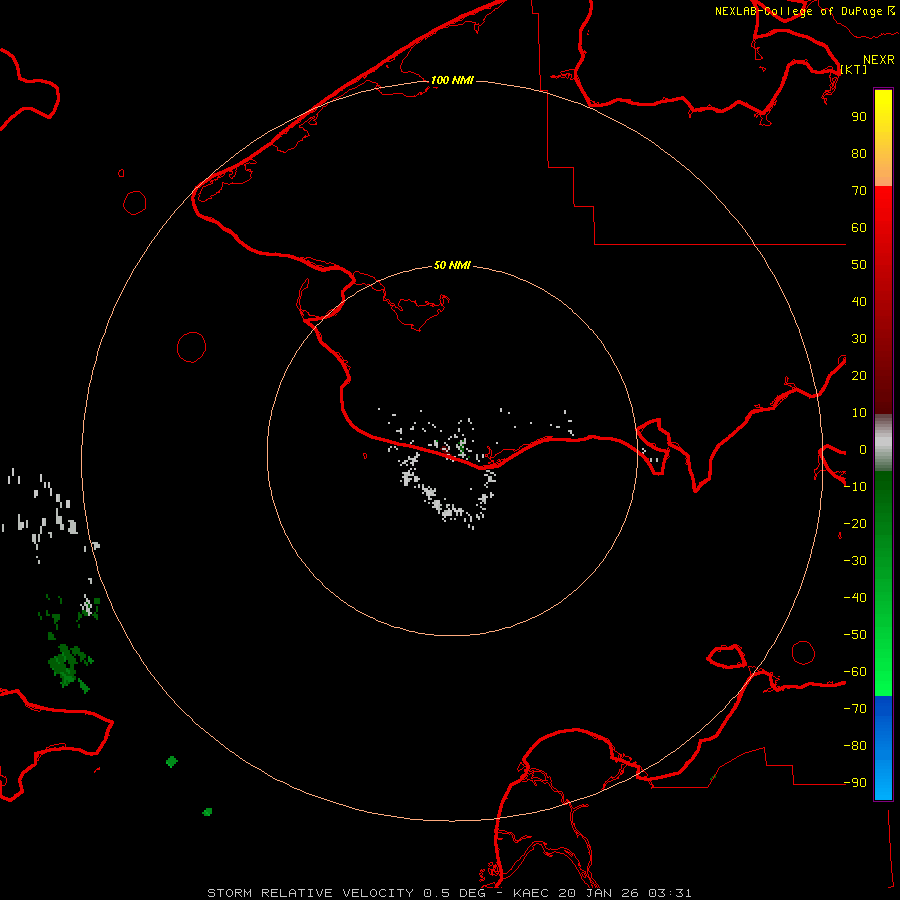Click the -70 value on the velocity scale
The width and height of the screenshot is (900, 900).
[x=855, y=709]
